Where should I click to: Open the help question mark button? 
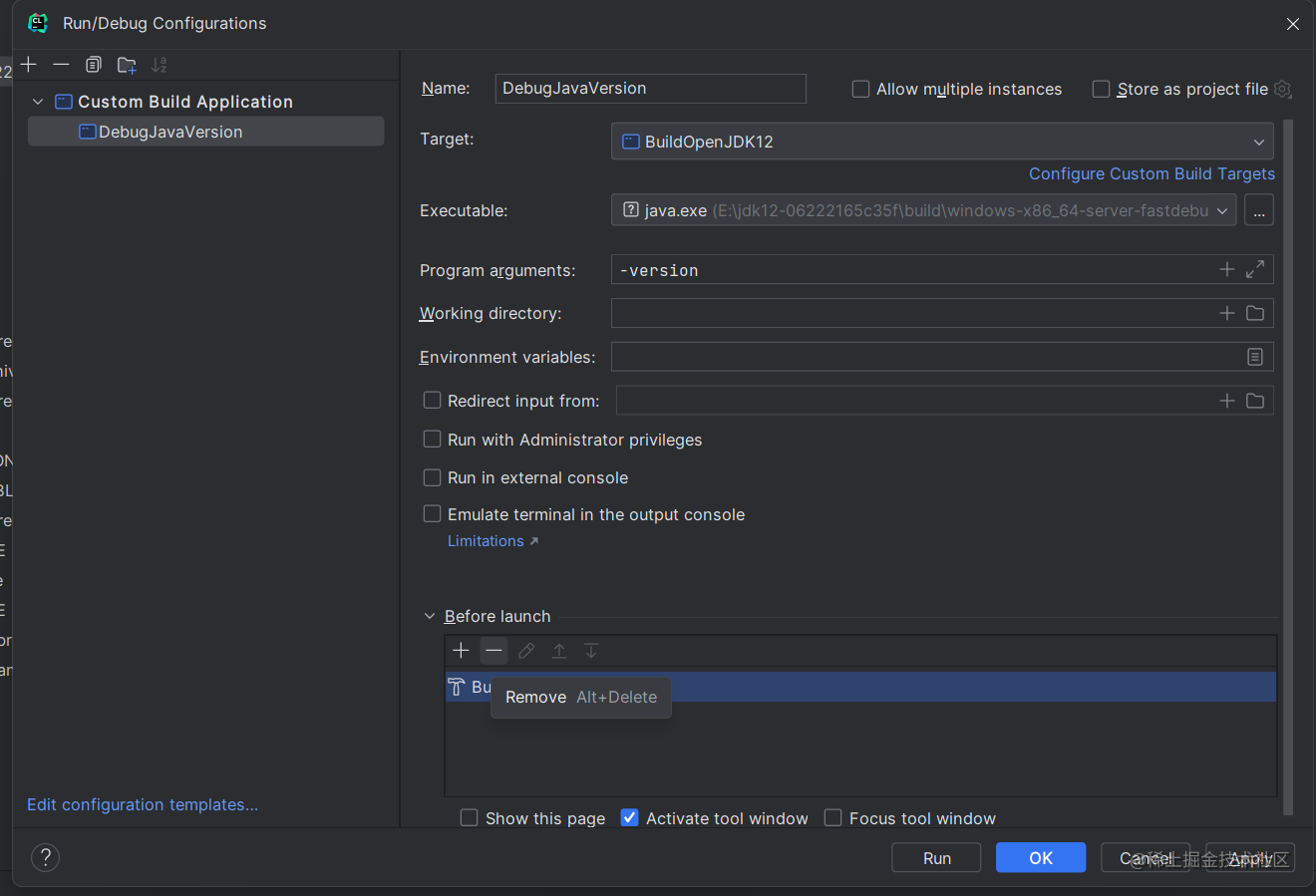click(46, 857)
